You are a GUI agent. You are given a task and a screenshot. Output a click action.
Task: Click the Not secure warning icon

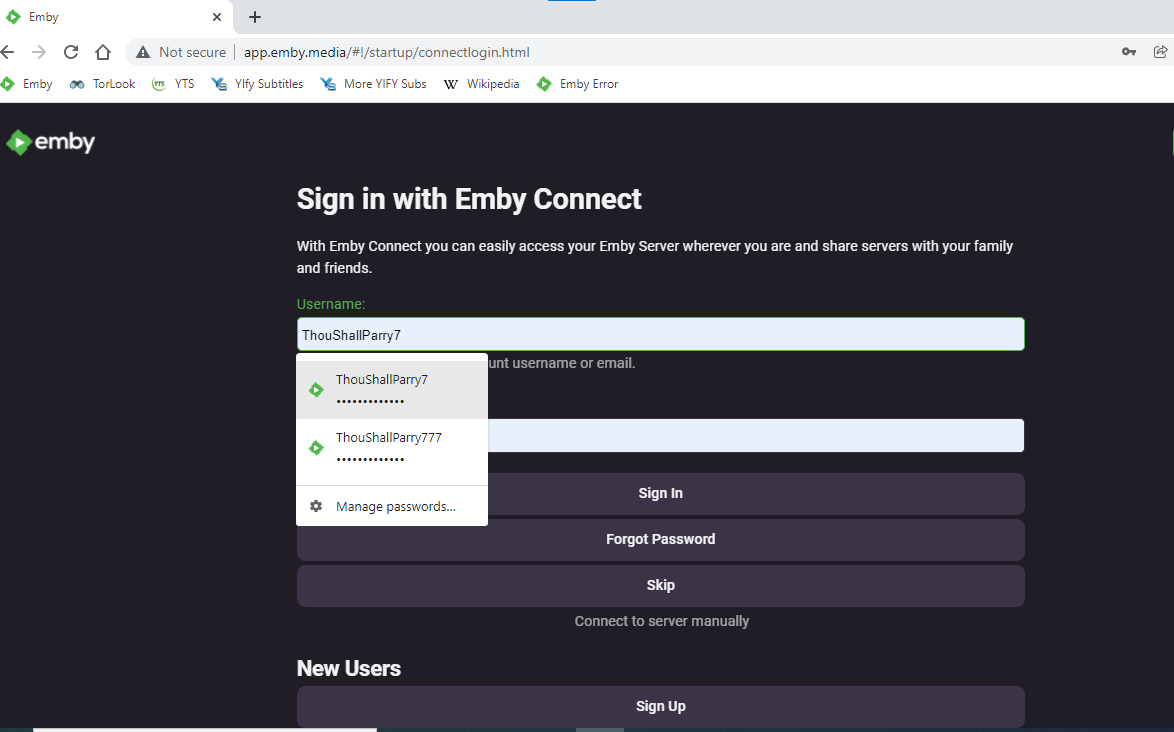142,52
